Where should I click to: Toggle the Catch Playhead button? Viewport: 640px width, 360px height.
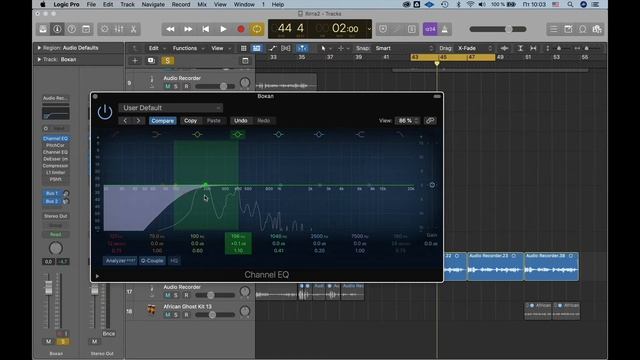(x=302, y=48)
